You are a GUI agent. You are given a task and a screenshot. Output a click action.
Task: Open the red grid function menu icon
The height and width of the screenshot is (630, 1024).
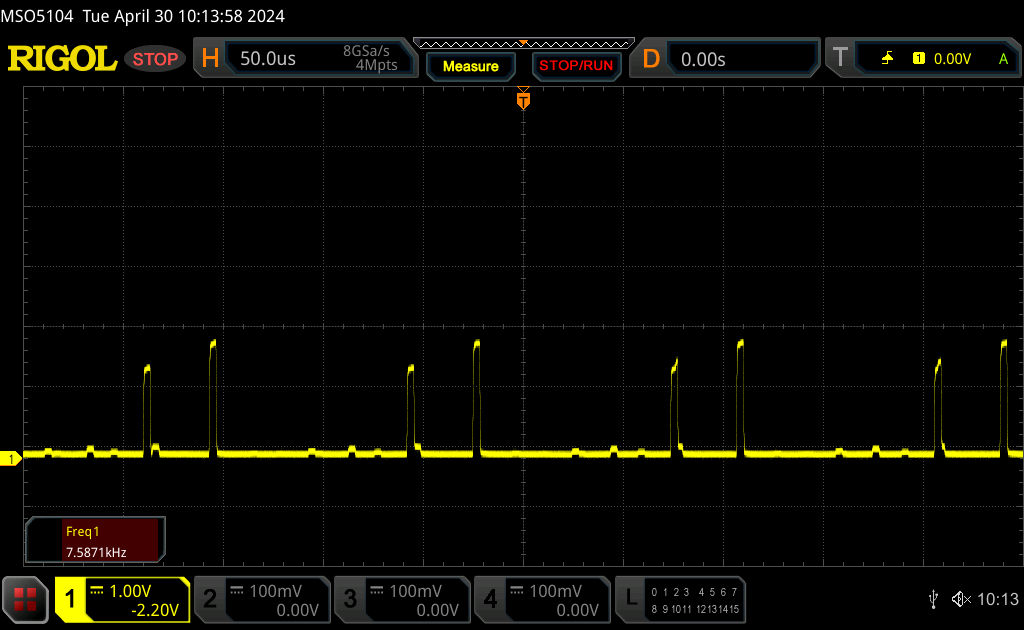coord(26,599)
